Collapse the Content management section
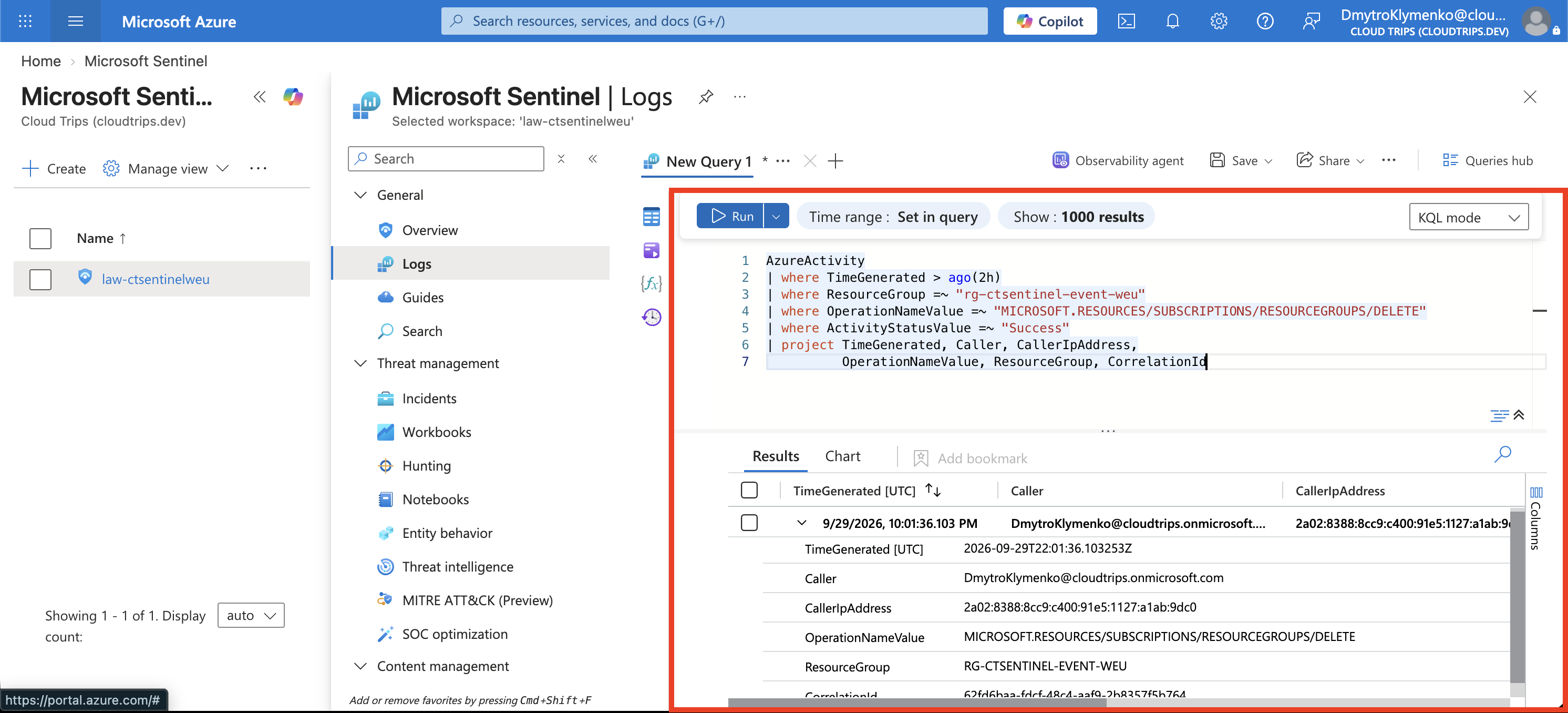The width and height of the screenshot is (1568, 713). [360, 666]
